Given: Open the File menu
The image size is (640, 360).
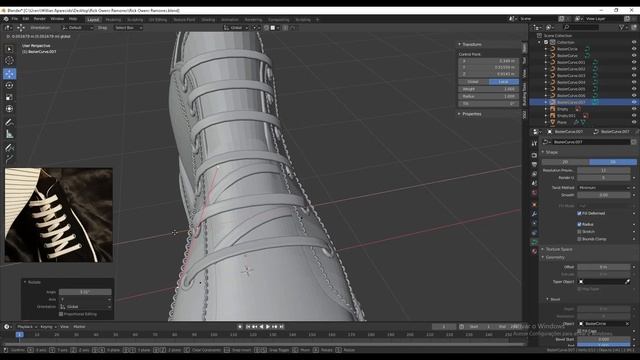Looking at the screenshot, I should (x=15, y=19).
